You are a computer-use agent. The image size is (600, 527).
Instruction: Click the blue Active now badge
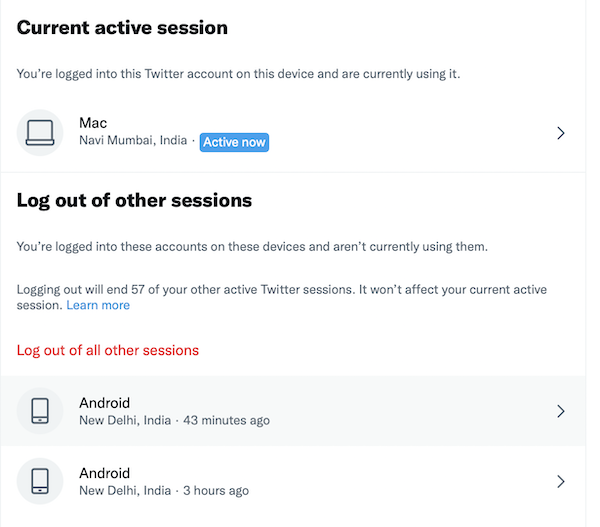pos(234,142)
